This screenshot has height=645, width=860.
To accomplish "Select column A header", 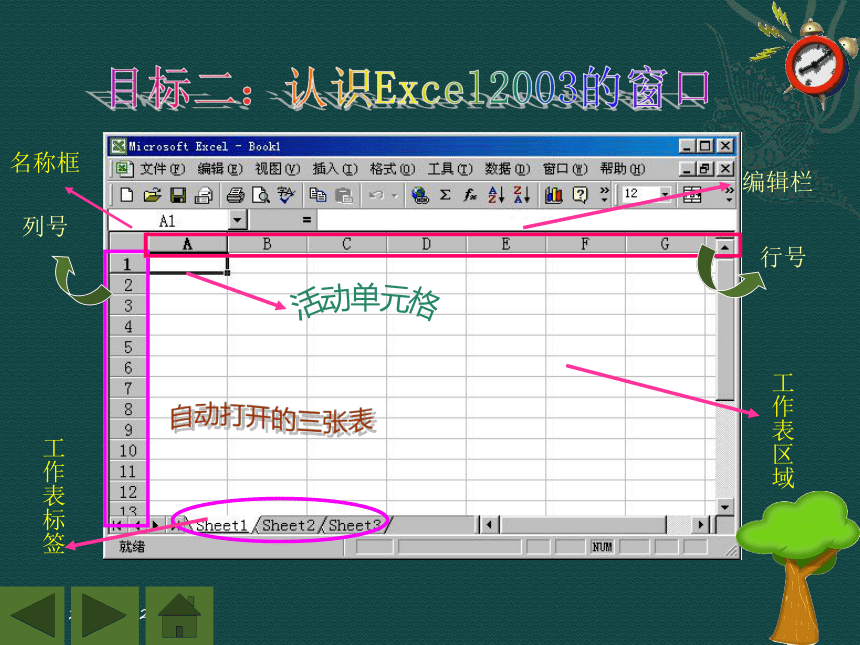I will (188, 244).
